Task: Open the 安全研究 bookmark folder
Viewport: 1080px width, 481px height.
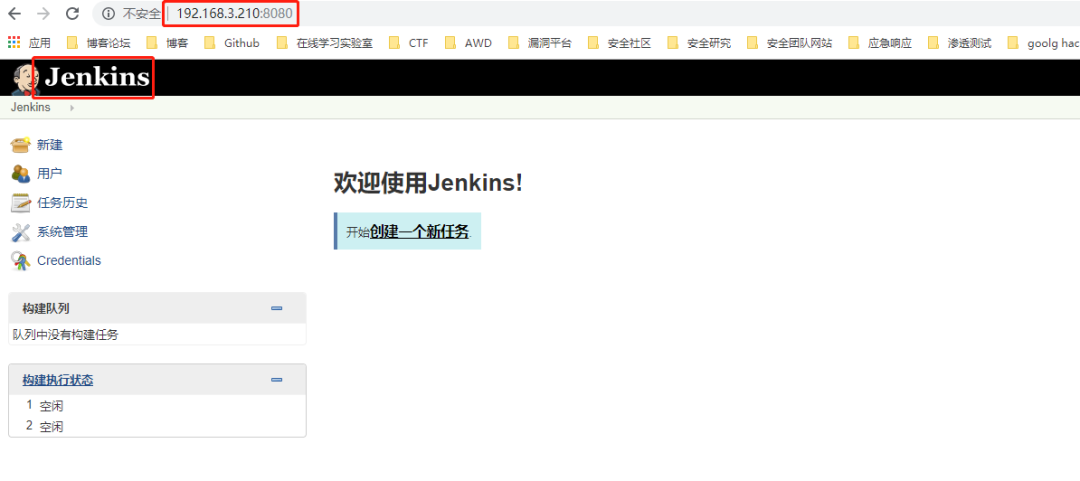Action: (699, 43)
